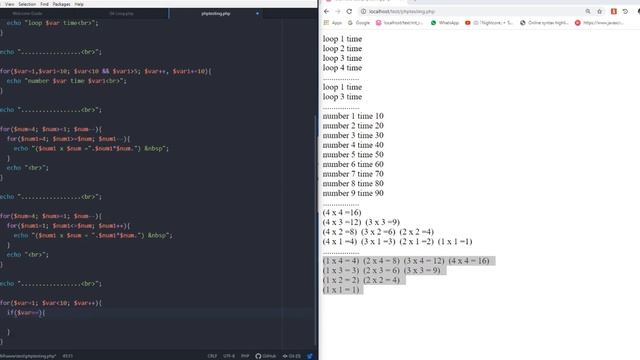Click 'number 5 time 50' in browser output
Image resolution: width=640 pixels, height=360 pixels.
click(353, 155)
